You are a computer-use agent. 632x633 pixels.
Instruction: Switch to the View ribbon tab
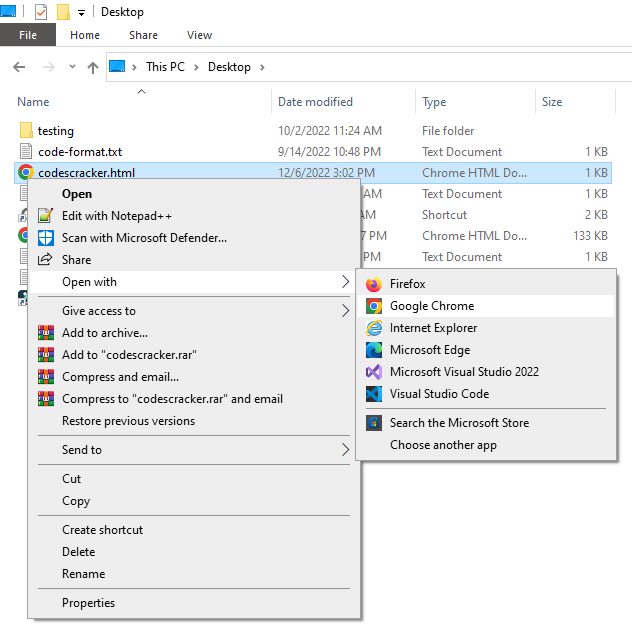point(199,35)
